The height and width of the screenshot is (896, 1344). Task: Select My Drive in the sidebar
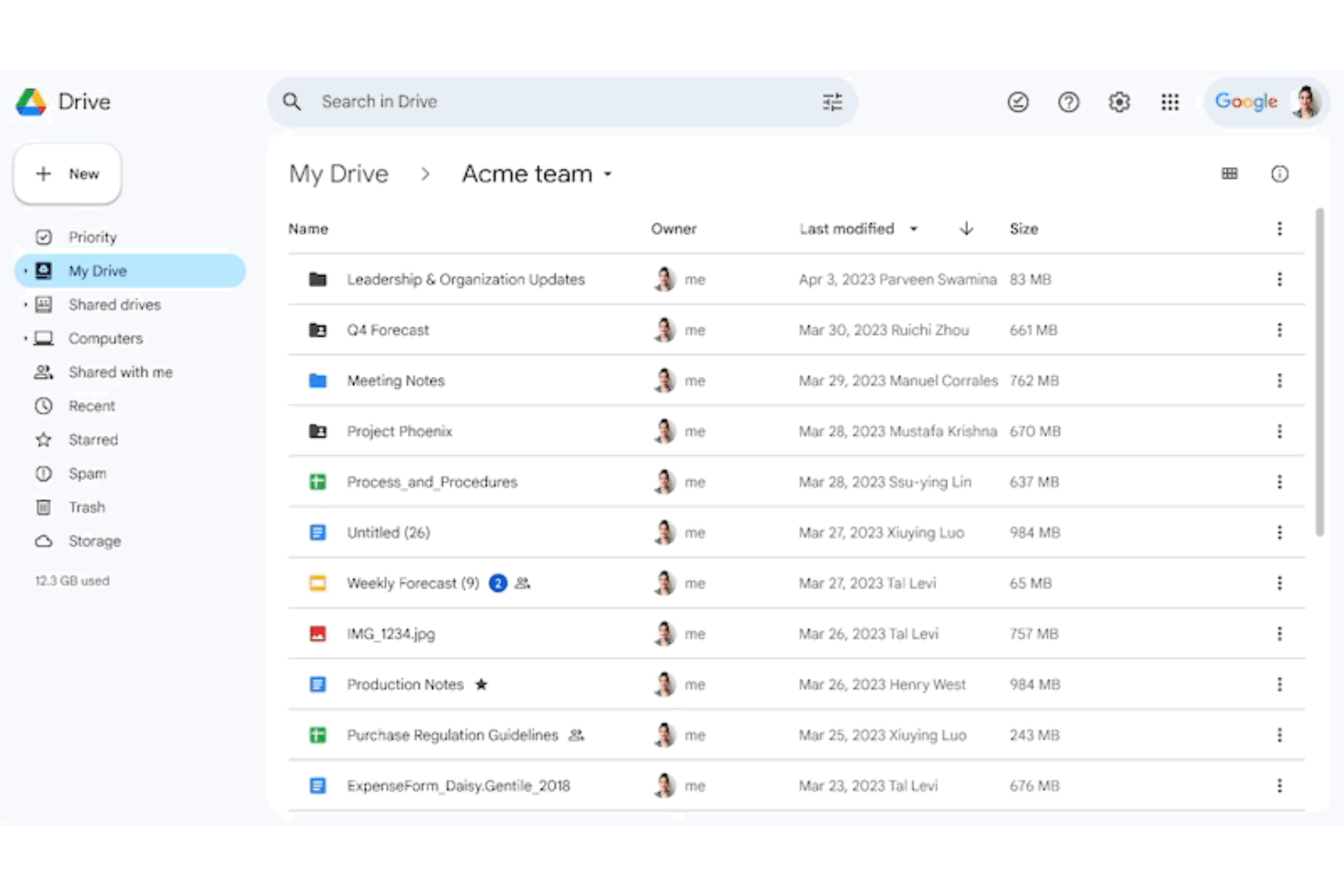click(130, 271)
